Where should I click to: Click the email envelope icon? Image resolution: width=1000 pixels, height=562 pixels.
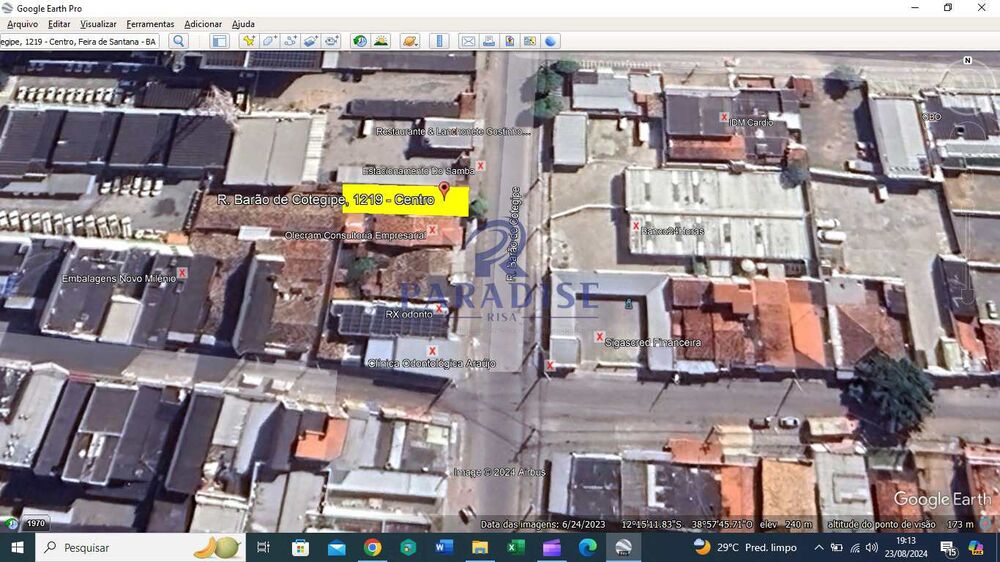pos(468,41)
